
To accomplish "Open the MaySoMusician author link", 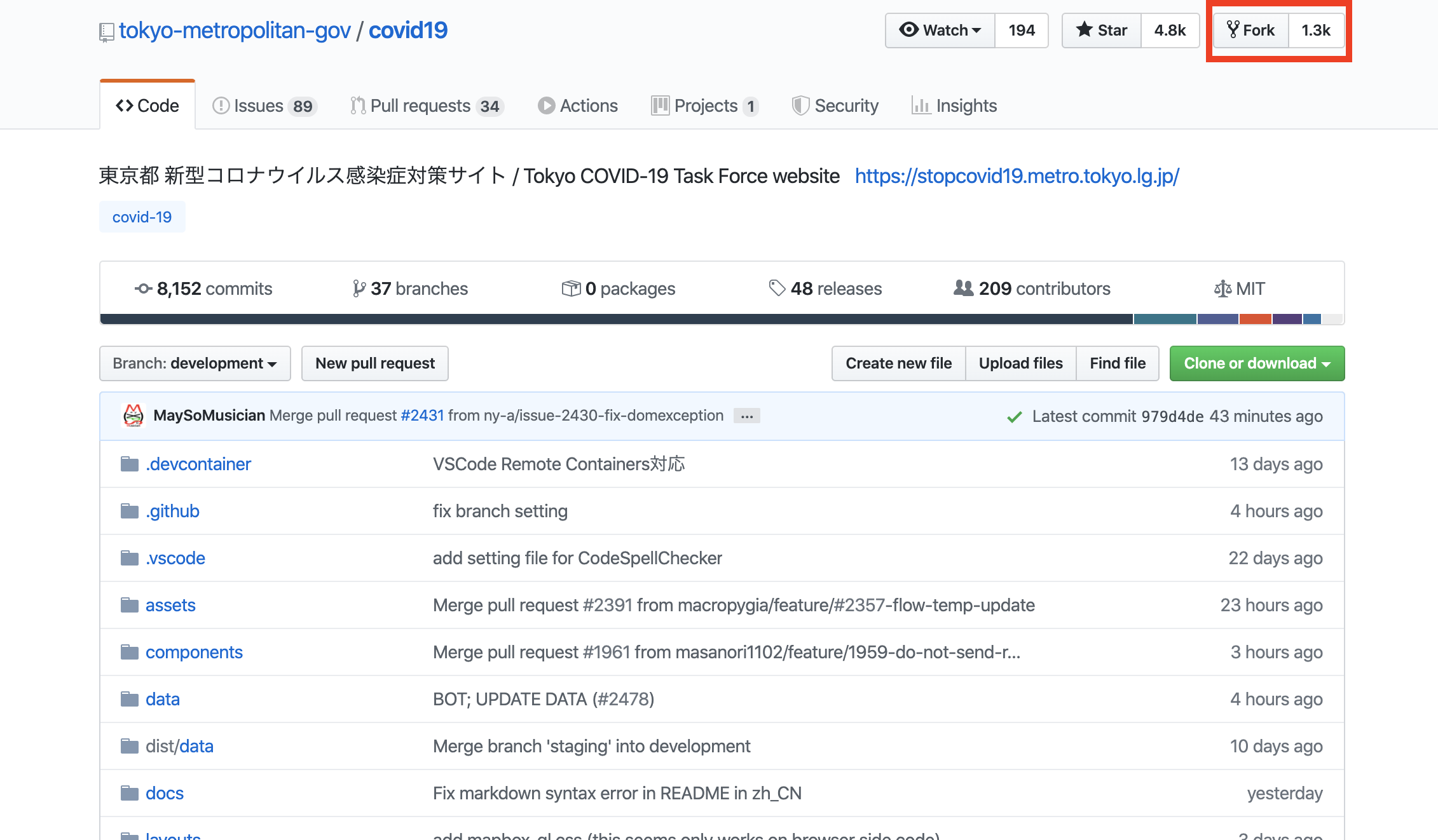I will coord(209,416).
